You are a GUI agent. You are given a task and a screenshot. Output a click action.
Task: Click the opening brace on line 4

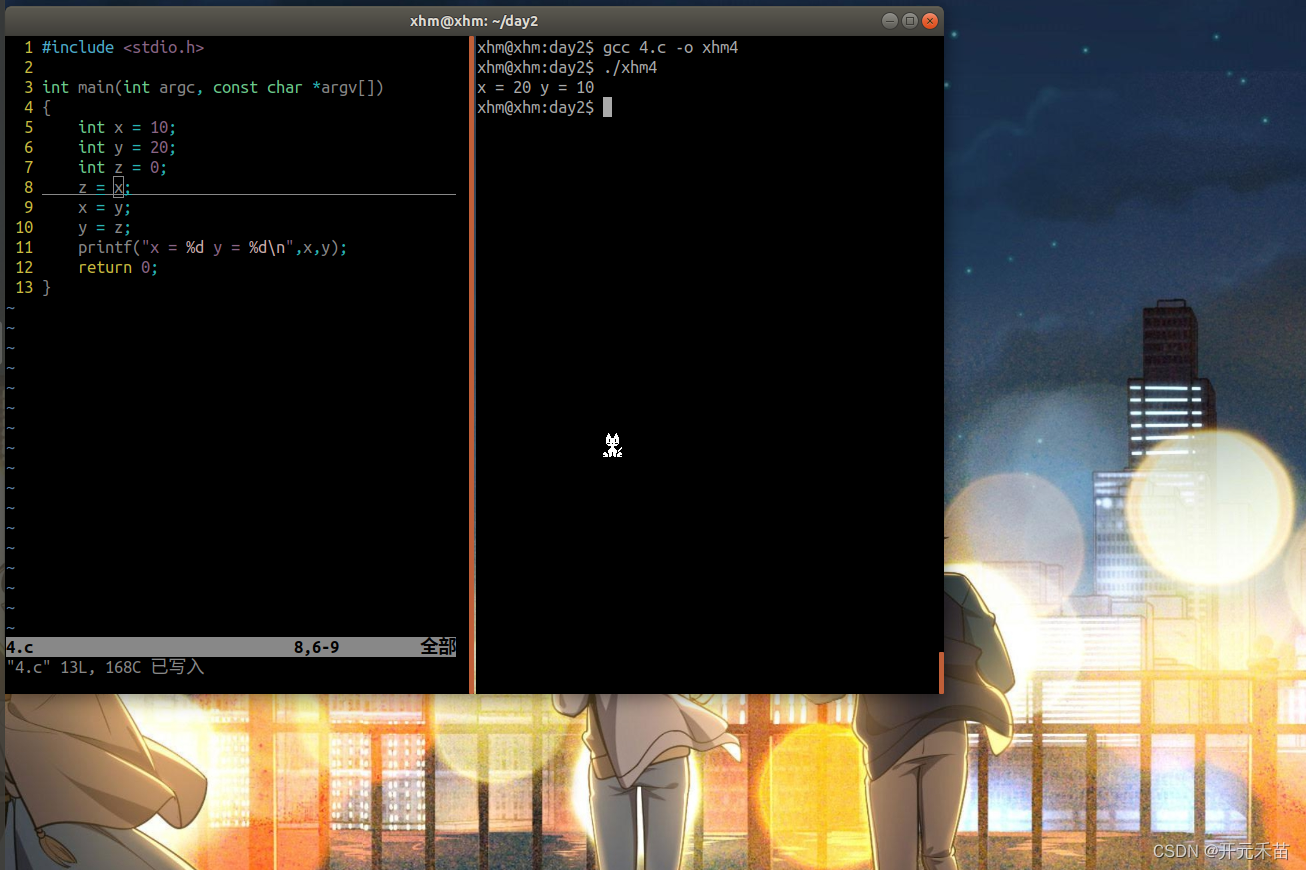click(46, 107)
